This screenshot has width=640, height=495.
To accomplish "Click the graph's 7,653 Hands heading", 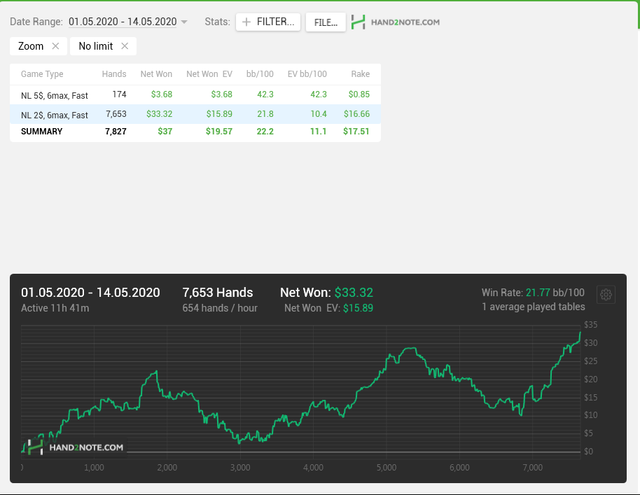I will coord(218,293).
